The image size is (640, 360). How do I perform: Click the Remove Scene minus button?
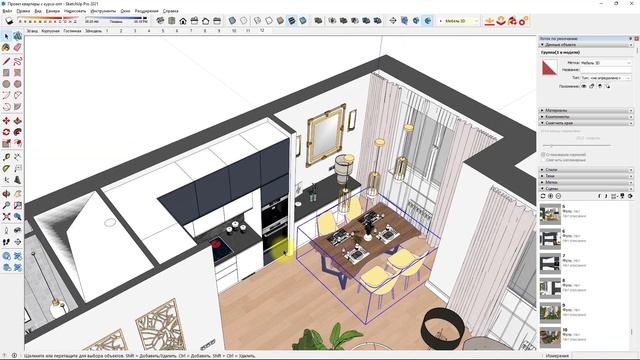[x=558, y=196]
